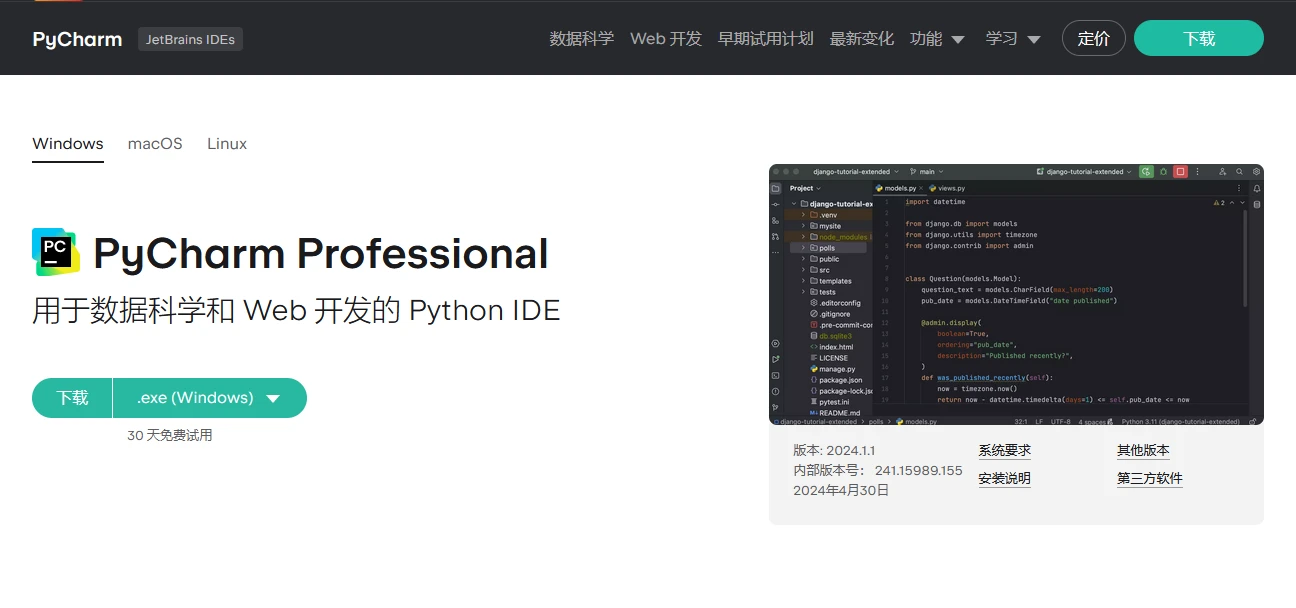Click the PyCharm PC product icon
Viewport: 1296px width, 608px height.
(x=56, y=252)
